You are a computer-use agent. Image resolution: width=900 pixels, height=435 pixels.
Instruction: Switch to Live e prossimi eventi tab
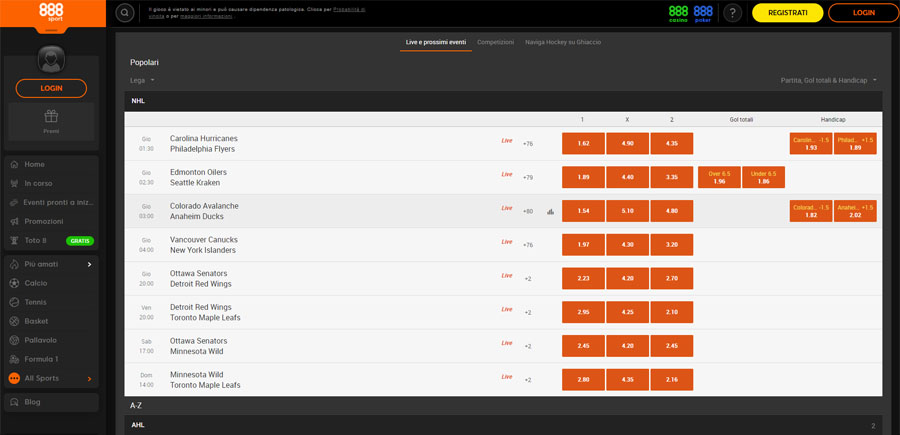(x=436, y=42)
